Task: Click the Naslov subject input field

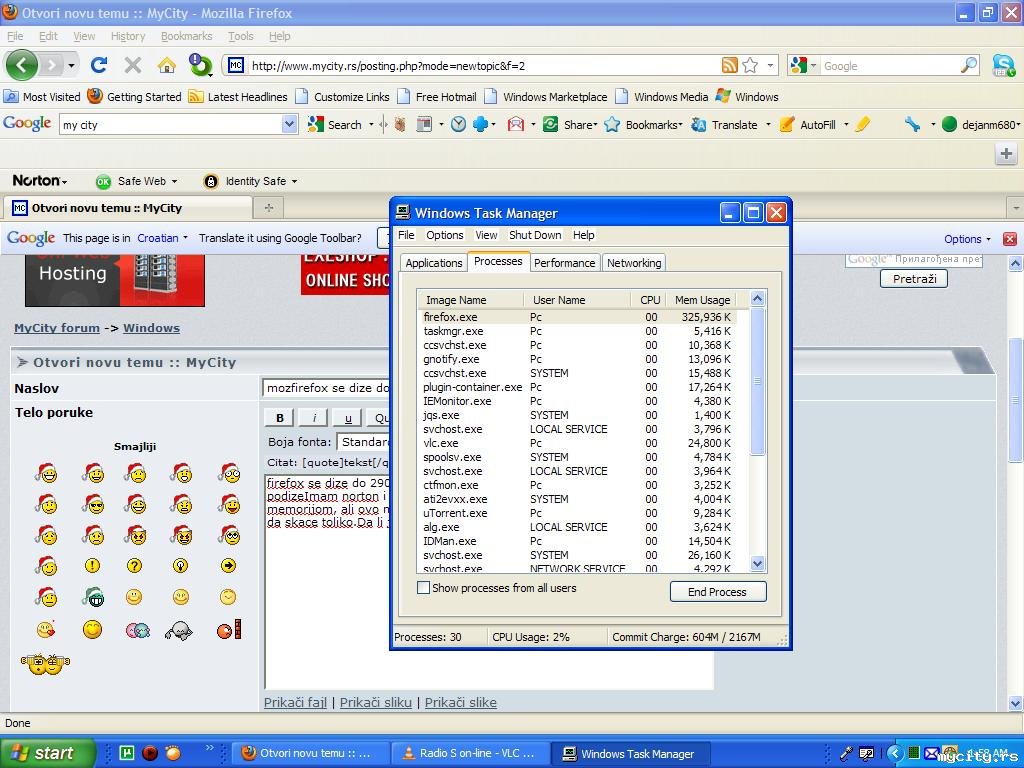Action: 327,388
